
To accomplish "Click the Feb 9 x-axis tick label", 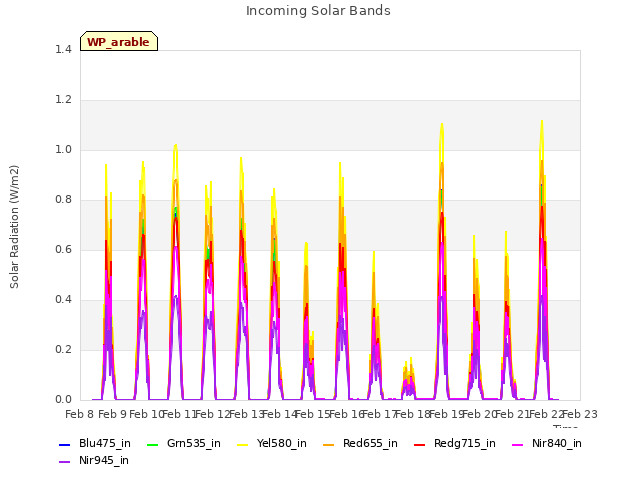I will tap(113, 414).
